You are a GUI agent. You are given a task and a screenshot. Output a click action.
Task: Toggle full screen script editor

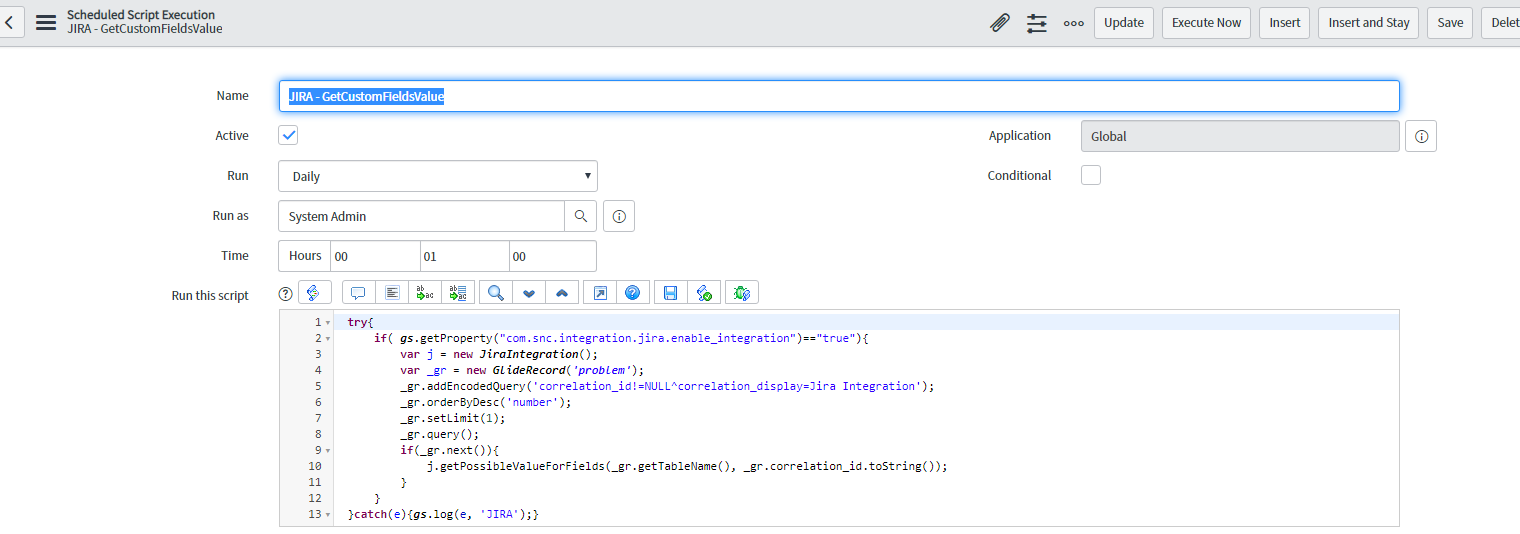[x=600, y=293]
